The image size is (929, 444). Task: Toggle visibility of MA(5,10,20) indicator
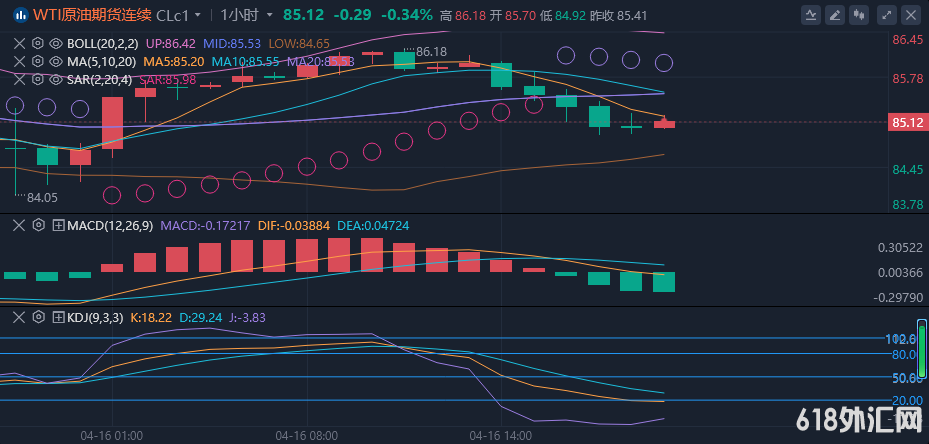(x=56, y=61)
